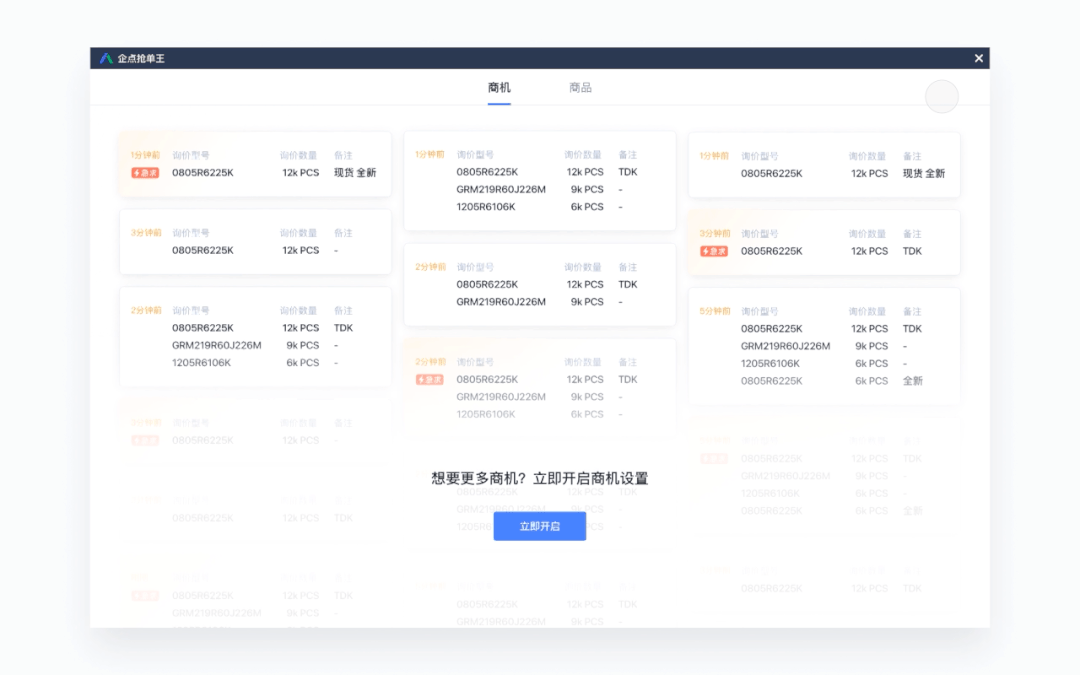This screenshot has width=1080, height=675.
Task: Open the 1分钟前 card listing three part numbers
Action: pos(540,180)
